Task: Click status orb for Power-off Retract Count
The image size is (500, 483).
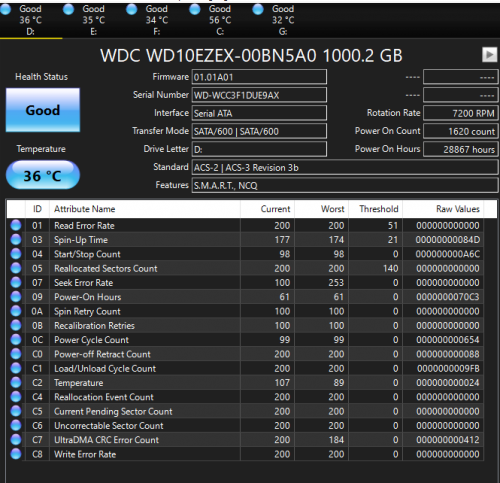Action: pyautogui.click(x=16, y=354)
